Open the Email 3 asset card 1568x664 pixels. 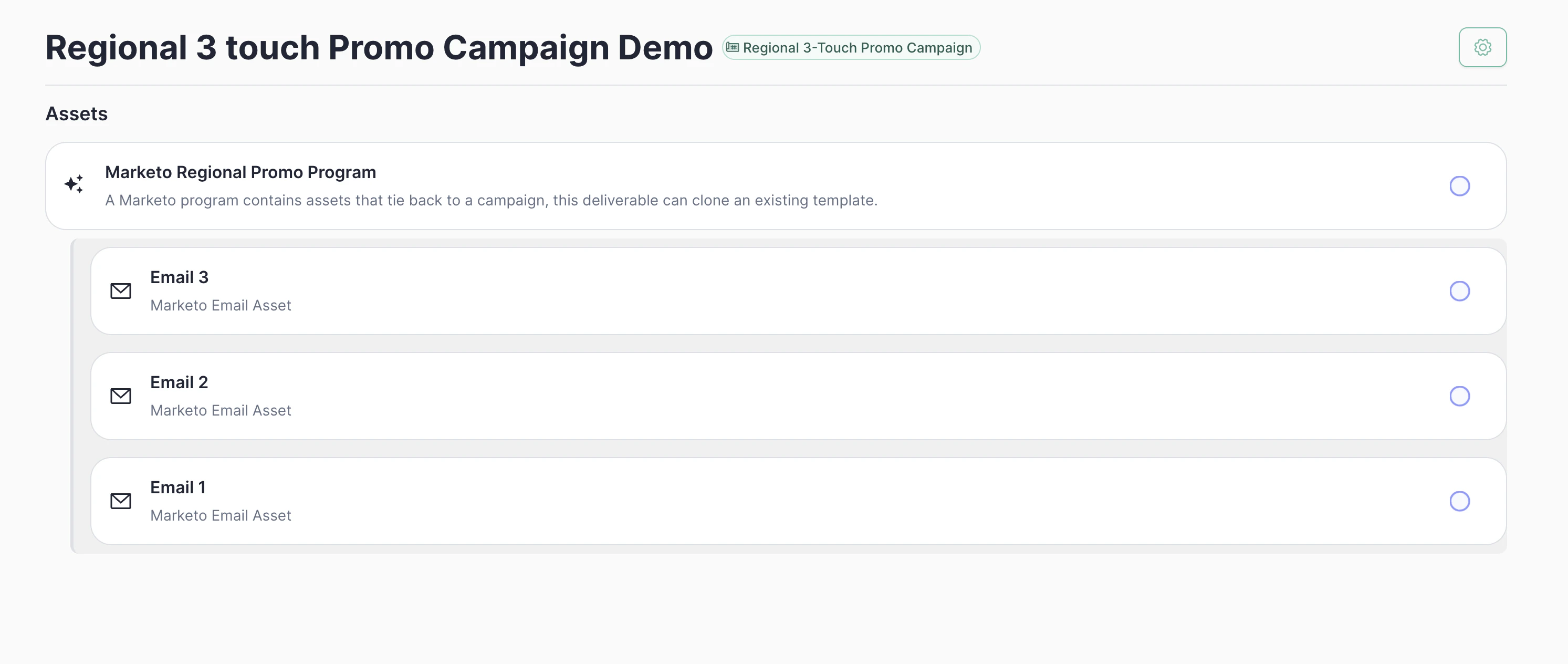tap(791, 291)
